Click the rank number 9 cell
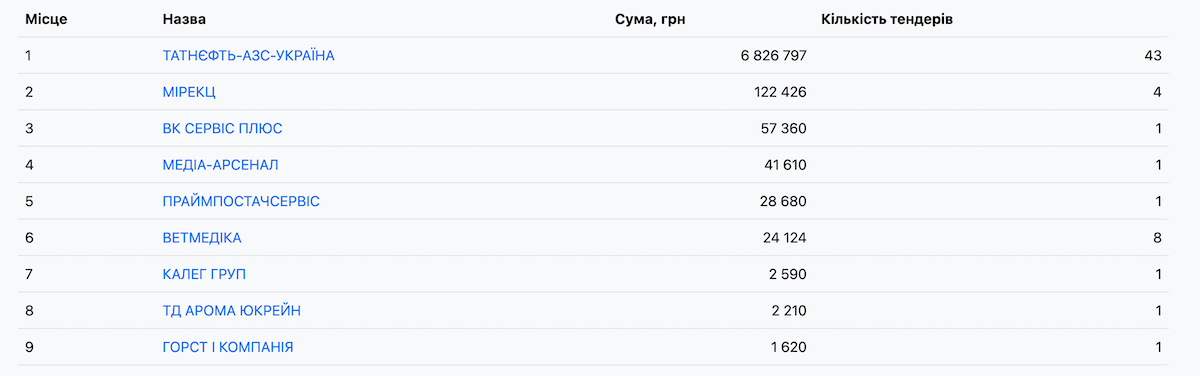This screenshot has width=1200, height=376. pos(30,347)
